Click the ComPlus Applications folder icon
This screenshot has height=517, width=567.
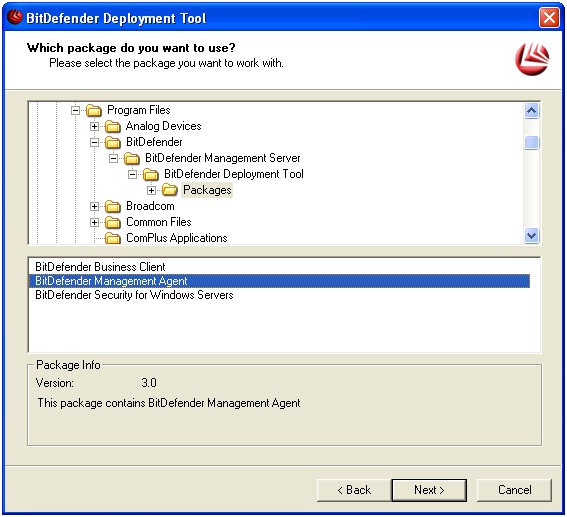click(x=113, y=238)
